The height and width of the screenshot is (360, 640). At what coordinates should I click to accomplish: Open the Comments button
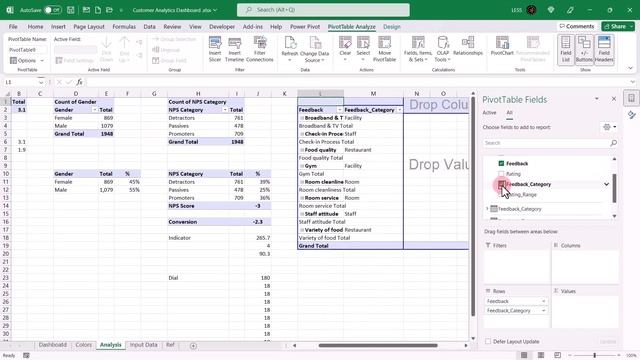[x=576, y=26]
